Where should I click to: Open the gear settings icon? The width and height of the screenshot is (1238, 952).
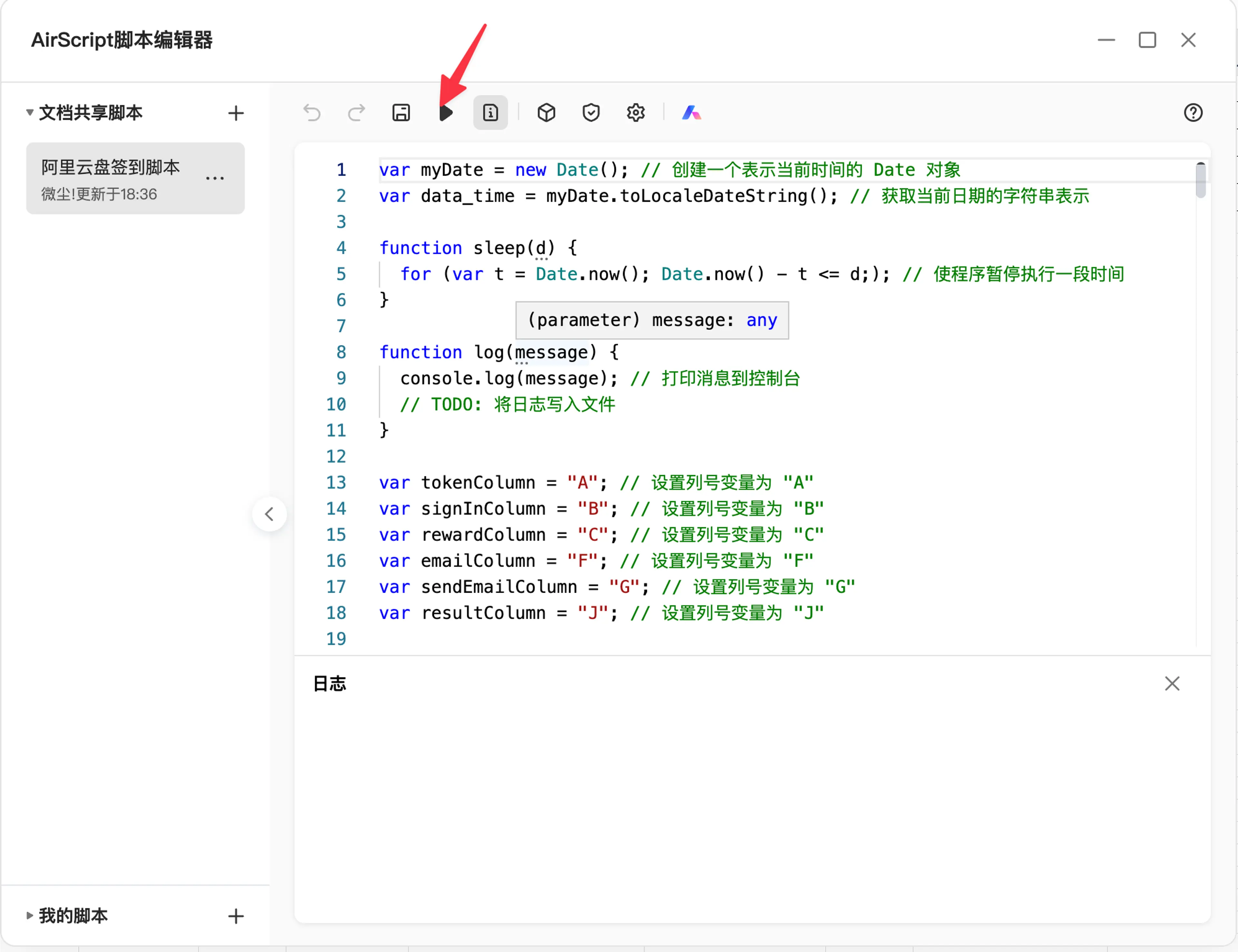tap(636, 113)
